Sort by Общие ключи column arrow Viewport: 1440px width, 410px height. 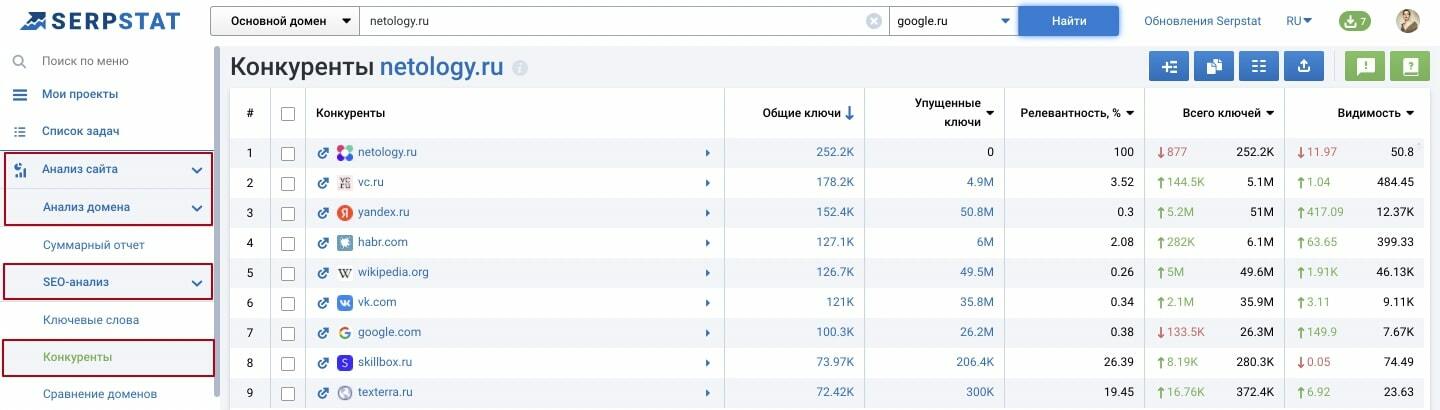[849, 113]
